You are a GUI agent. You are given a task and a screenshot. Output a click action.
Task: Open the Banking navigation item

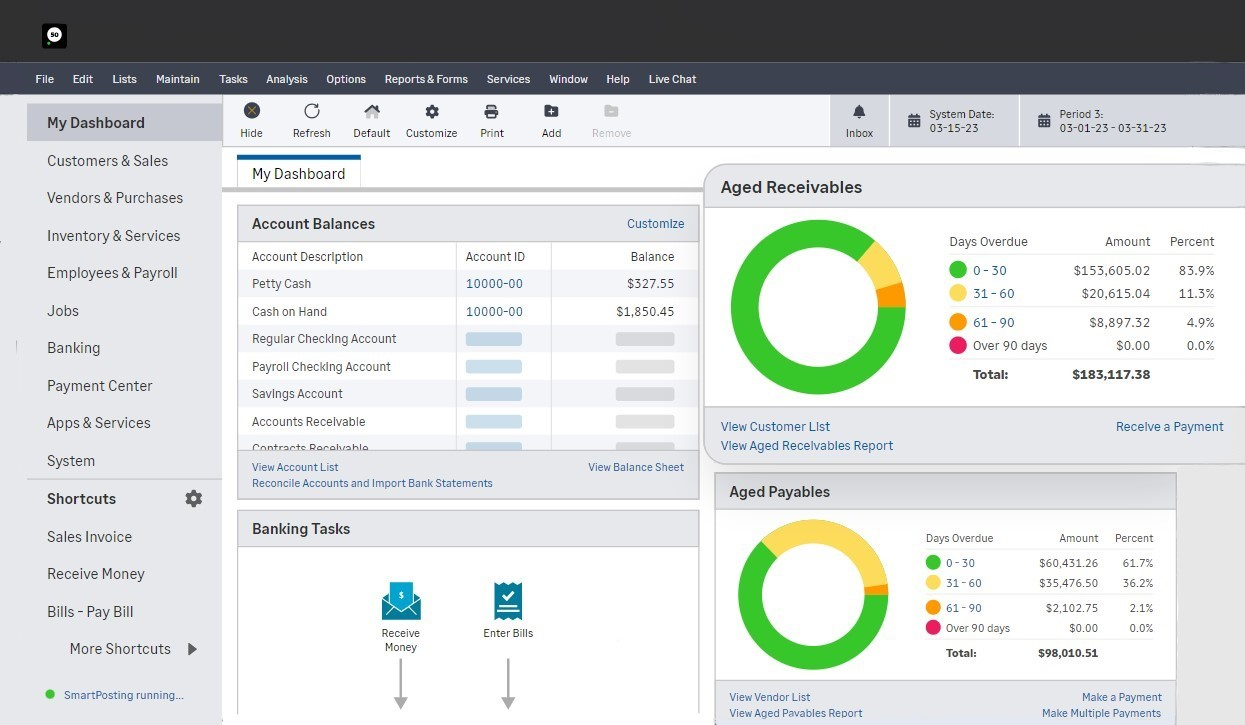tap(73, 348)
